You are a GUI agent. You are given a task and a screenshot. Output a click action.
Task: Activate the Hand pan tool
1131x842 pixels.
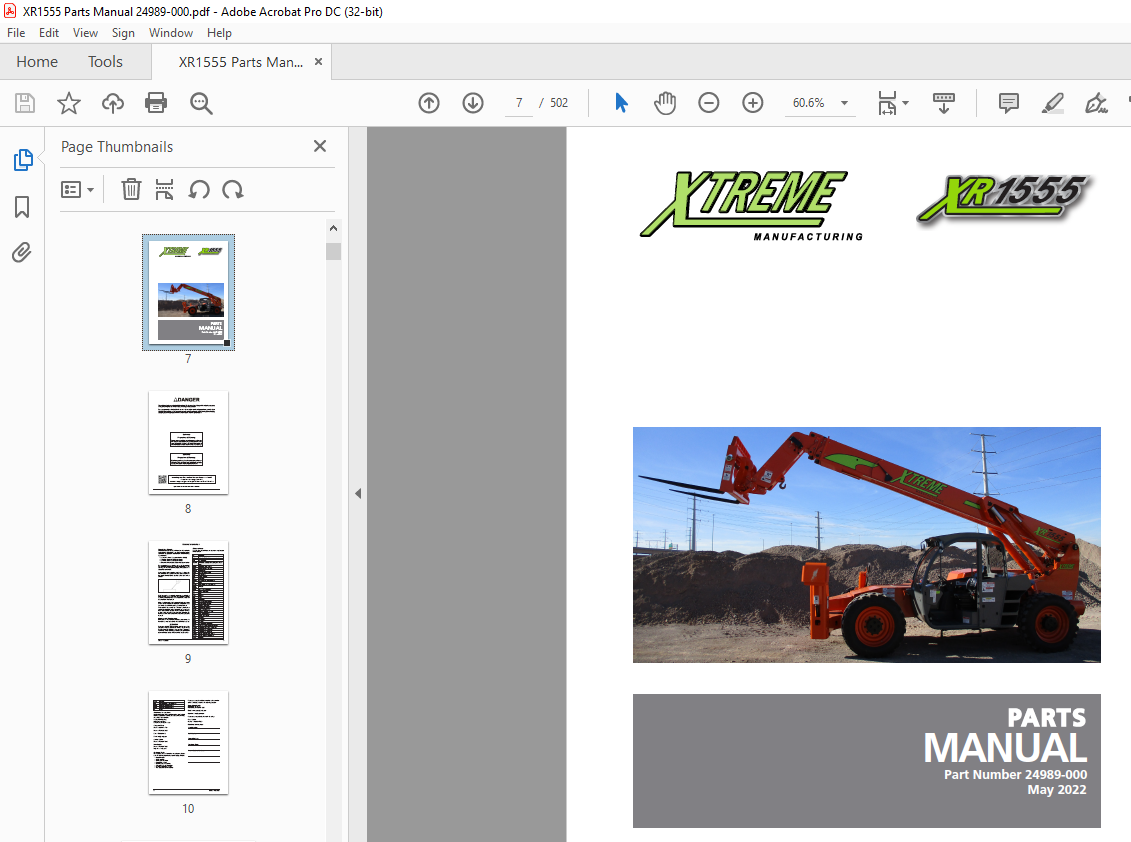click(x=664, y=103)
